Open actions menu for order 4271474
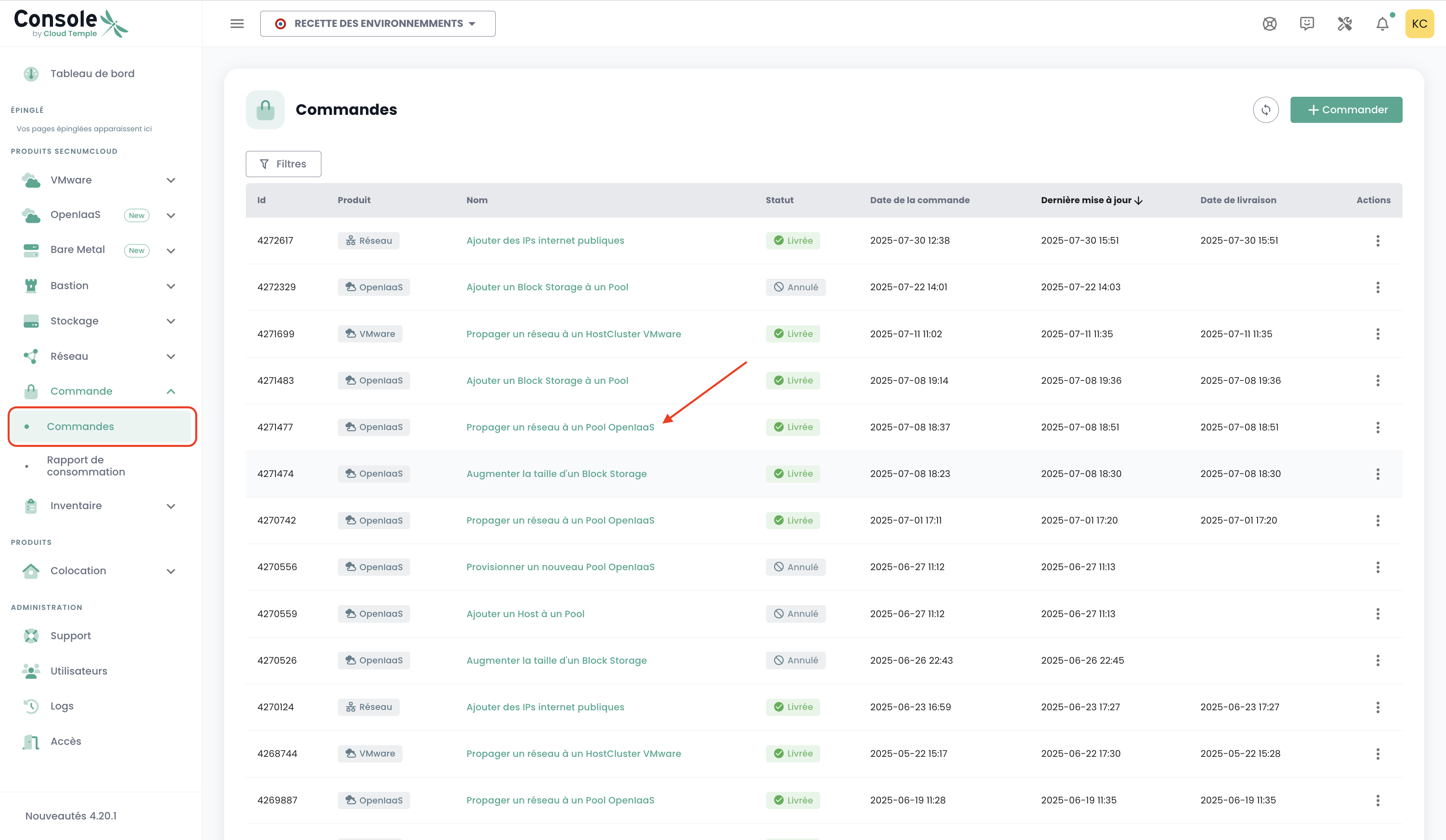Screen dimensions: 1446x840 pos(1377,474)
